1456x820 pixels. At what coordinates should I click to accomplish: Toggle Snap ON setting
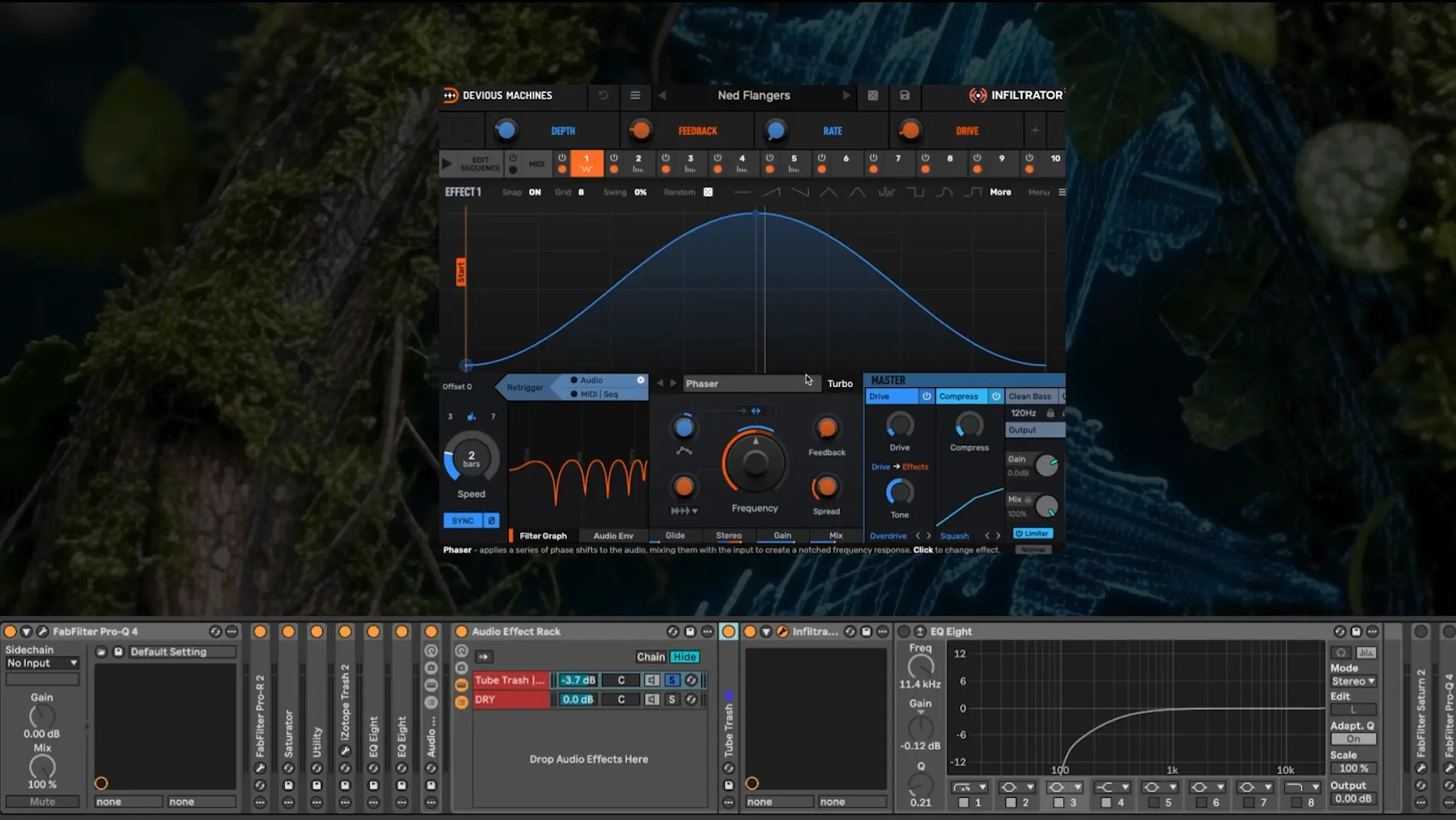click(x=534, y=192)
